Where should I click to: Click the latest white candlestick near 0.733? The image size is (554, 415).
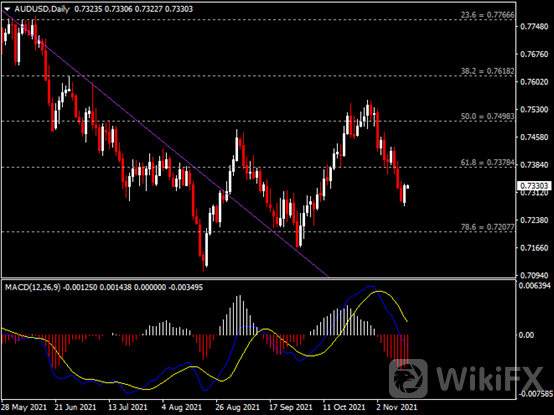click(x=405, y=194)
